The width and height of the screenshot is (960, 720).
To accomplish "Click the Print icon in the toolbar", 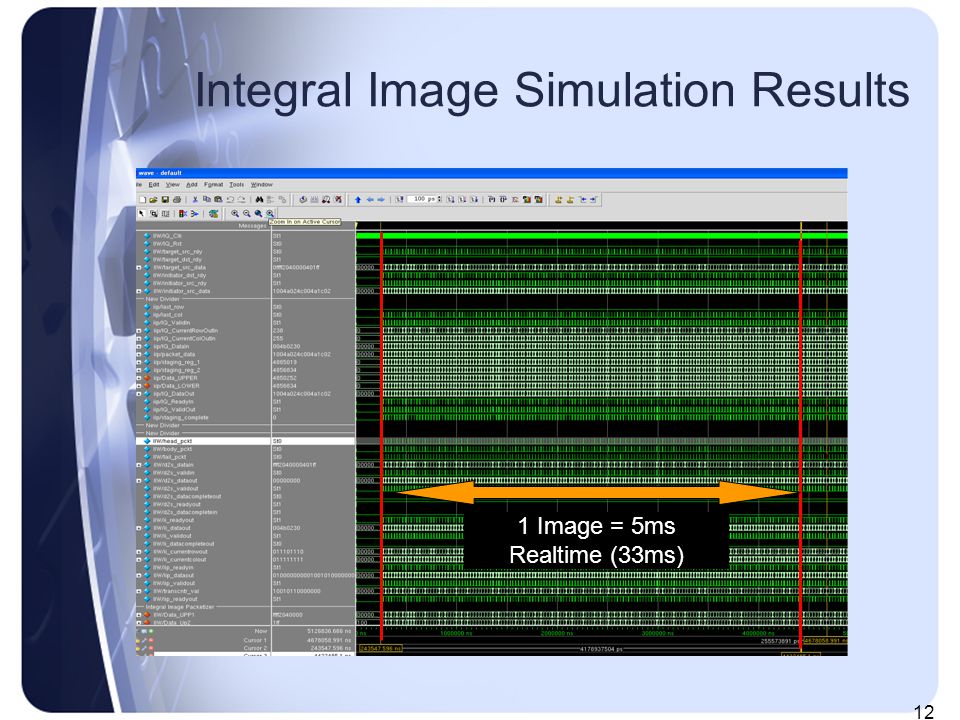I will click(177, 200).
